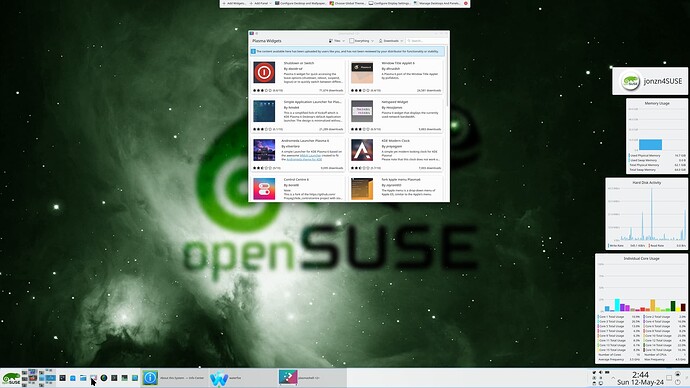Click the KDE Modern Clock title
This screenshot has width=690, height=388.
[395, 141]
